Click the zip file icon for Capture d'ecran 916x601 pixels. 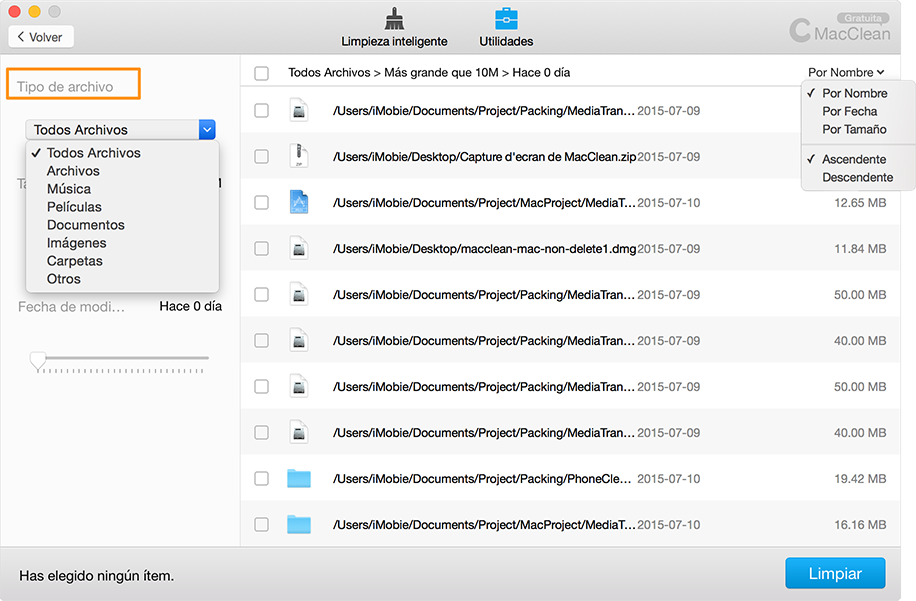click(x=298, y=156)
